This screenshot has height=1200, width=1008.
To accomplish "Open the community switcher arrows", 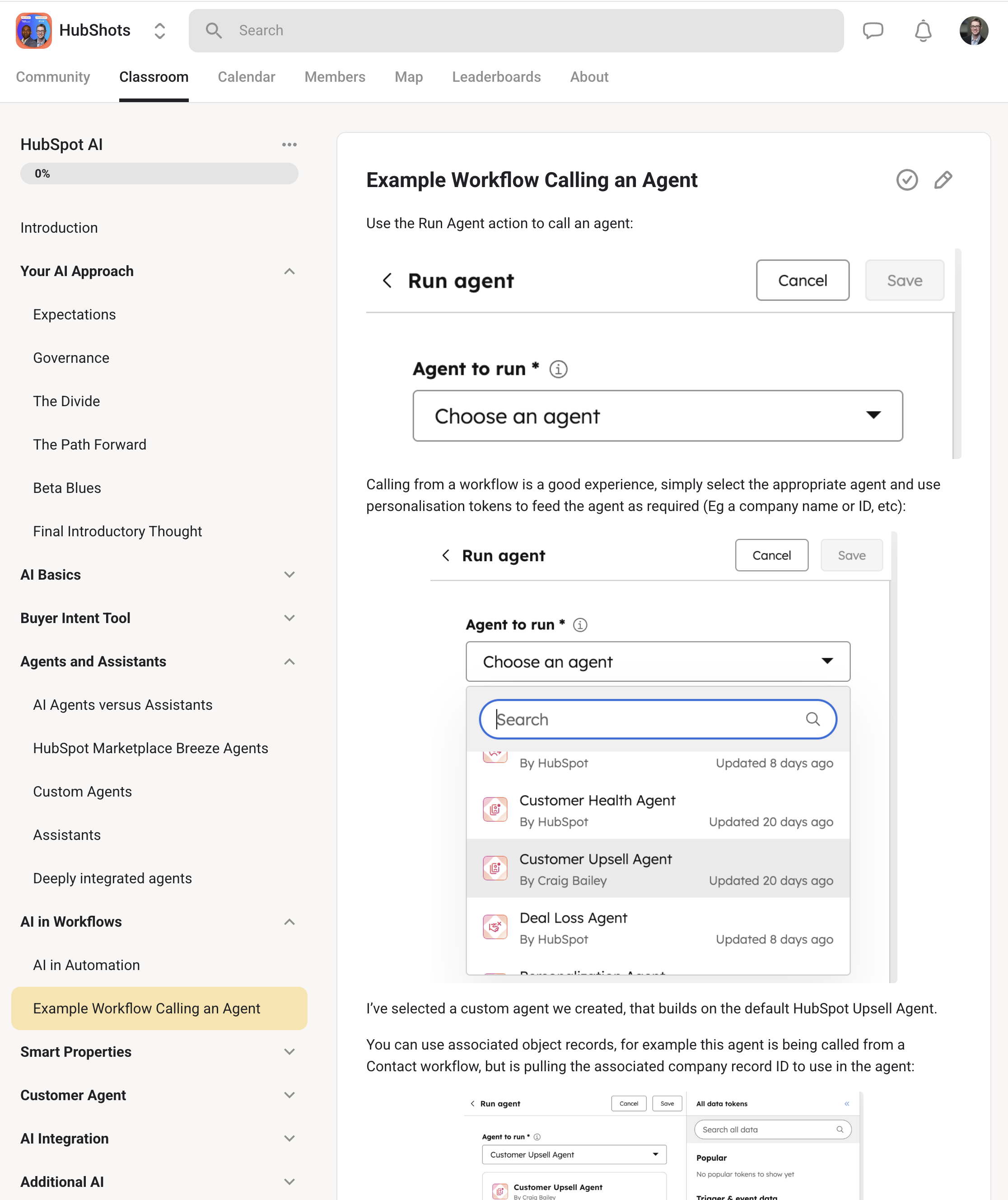I will coord(160,30).
